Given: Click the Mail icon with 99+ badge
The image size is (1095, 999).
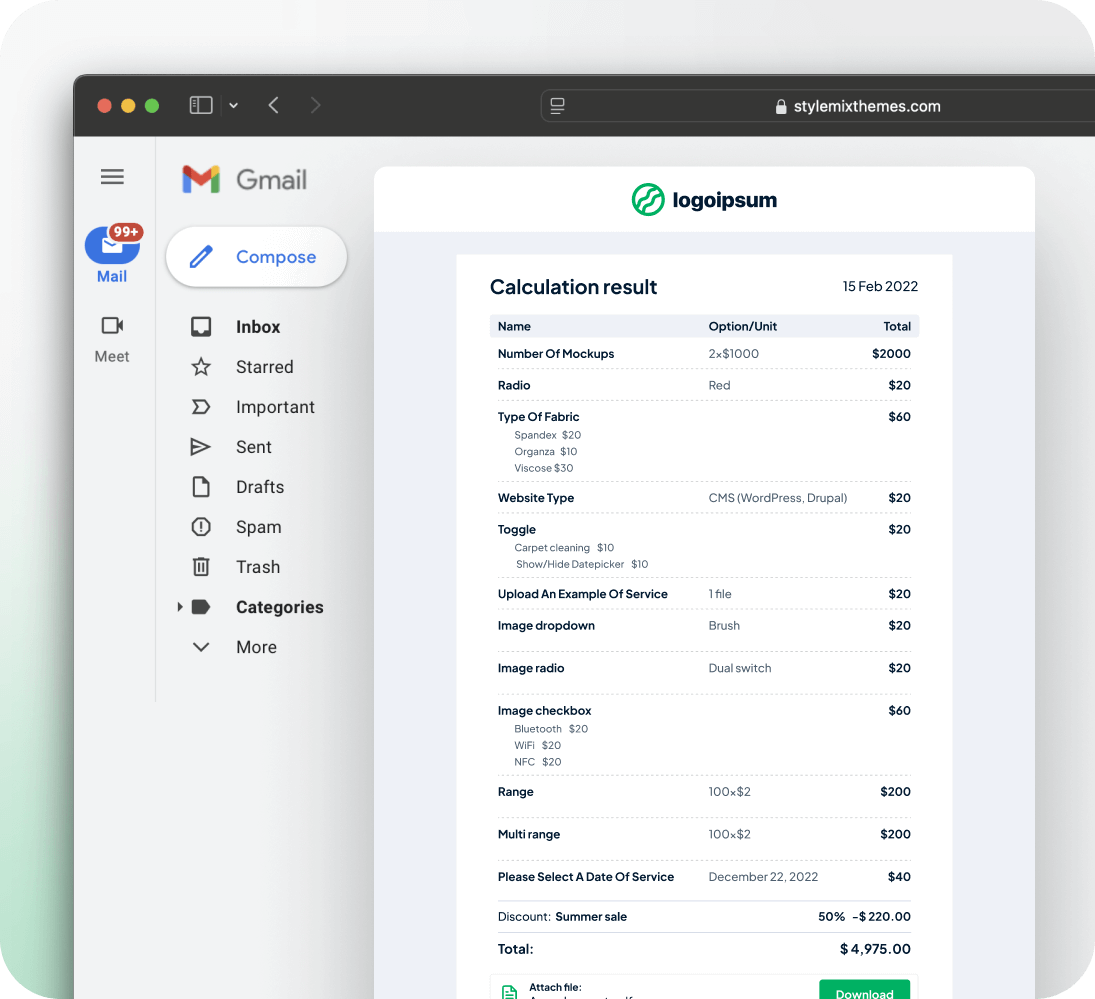Looking at the screenshot, I should tap(112, 245).
